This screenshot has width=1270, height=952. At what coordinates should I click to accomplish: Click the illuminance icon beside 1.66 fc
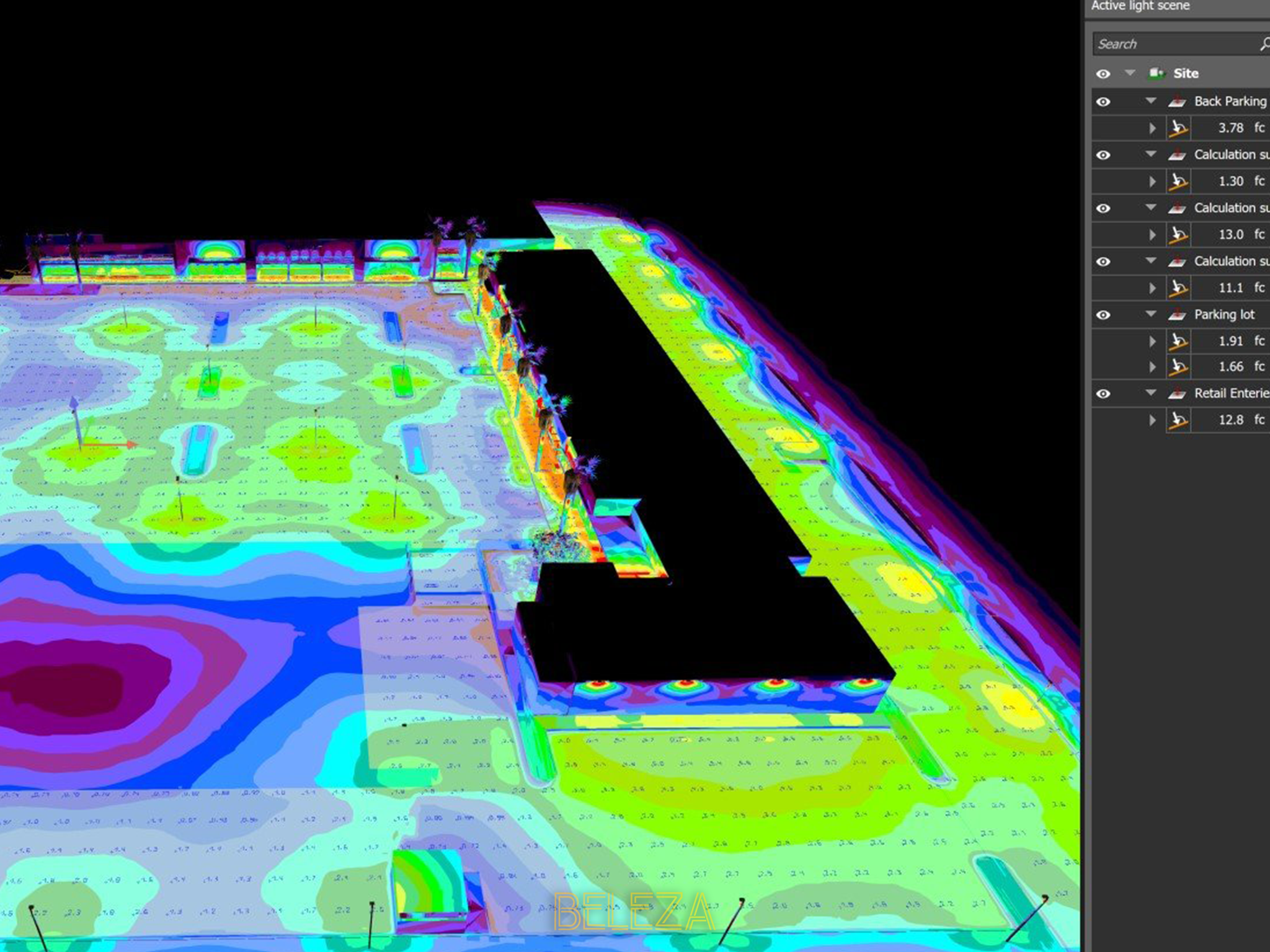click(1178, 367)
